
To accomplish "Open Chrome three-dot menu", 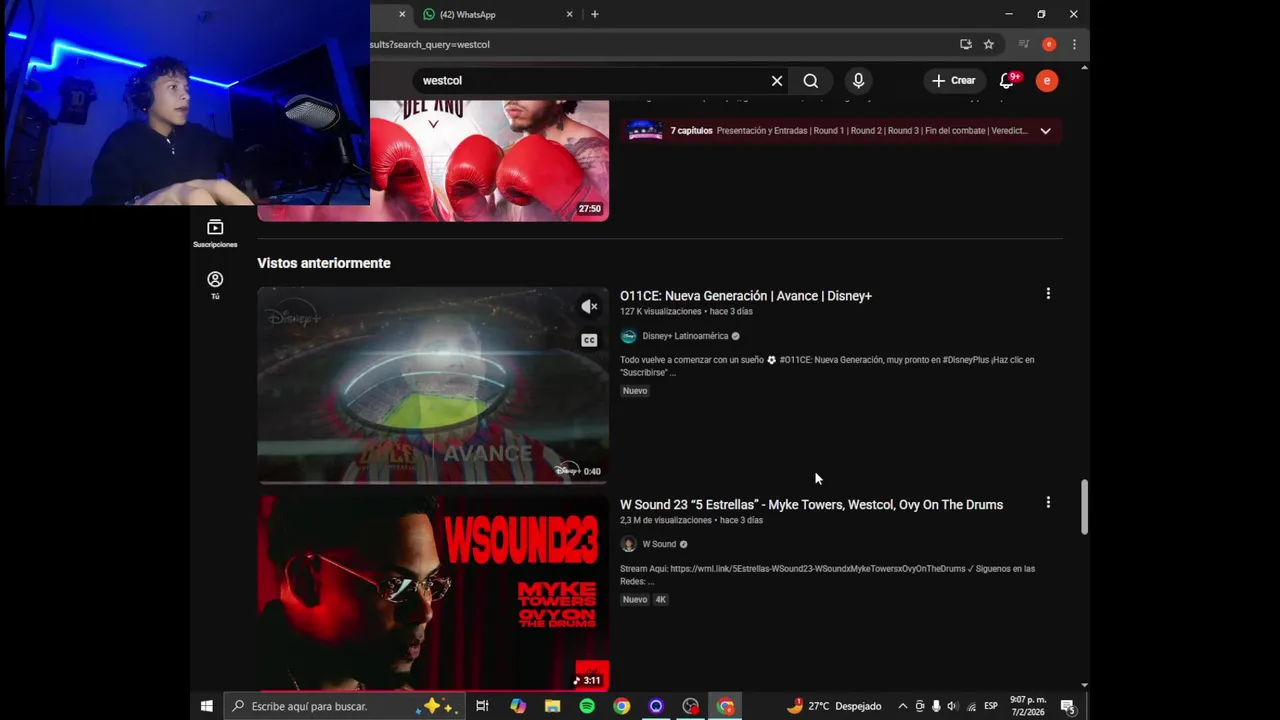I will 1074,44.
